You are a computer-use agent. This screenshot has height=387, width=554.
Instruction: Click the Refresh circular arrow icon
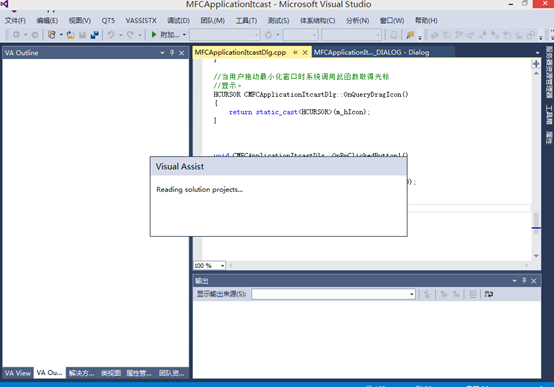pyautogui.click(x=269, y=35)
